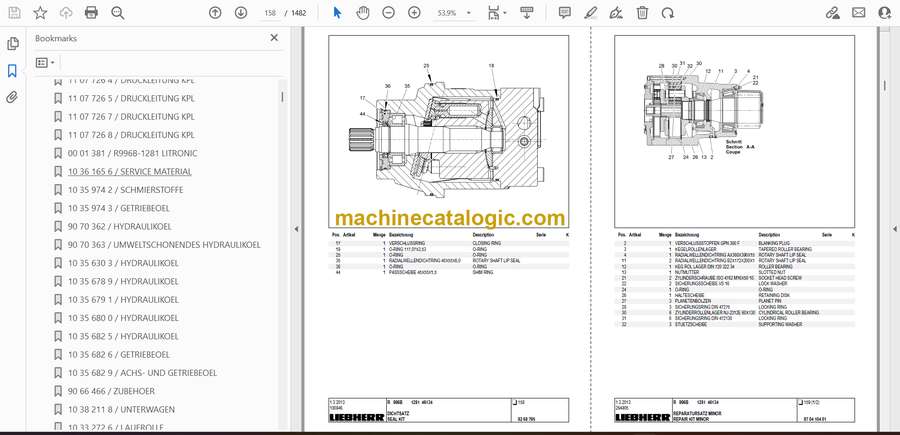The width and height of the screenshot is (900, 435).
Task: Activate the selection arrow tool
Action: (338, 13)
